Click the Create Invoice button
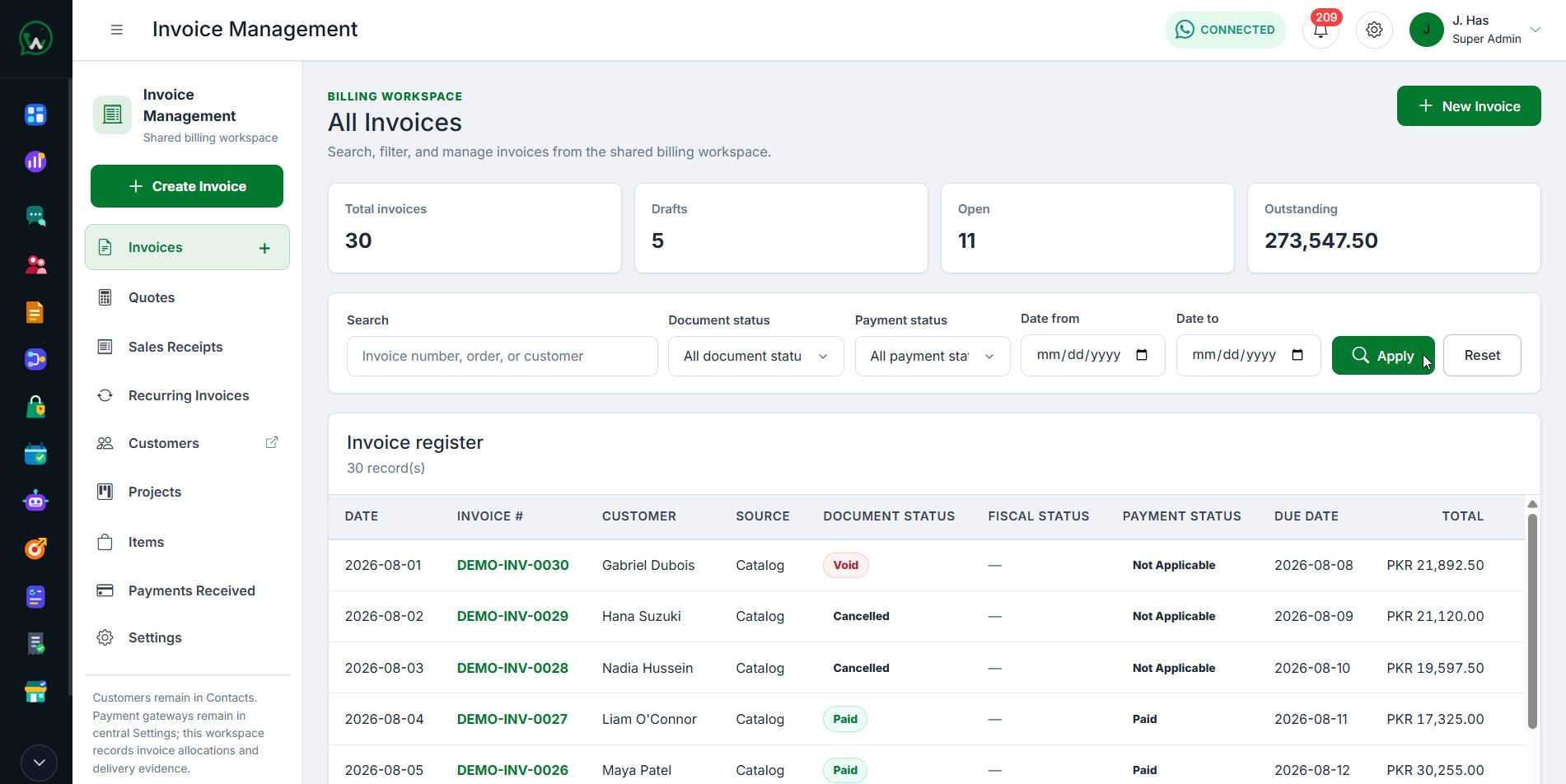 pyautogui.click(x=187, y=186)
